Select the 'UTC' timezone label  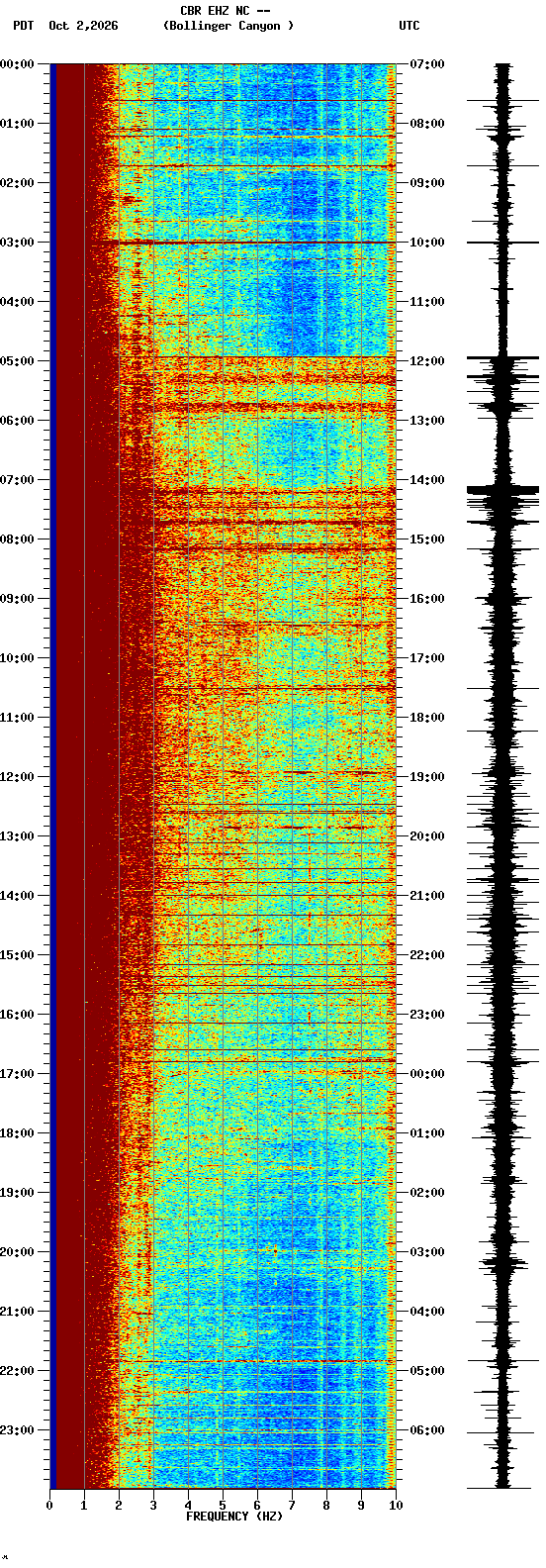click(409, 26)
